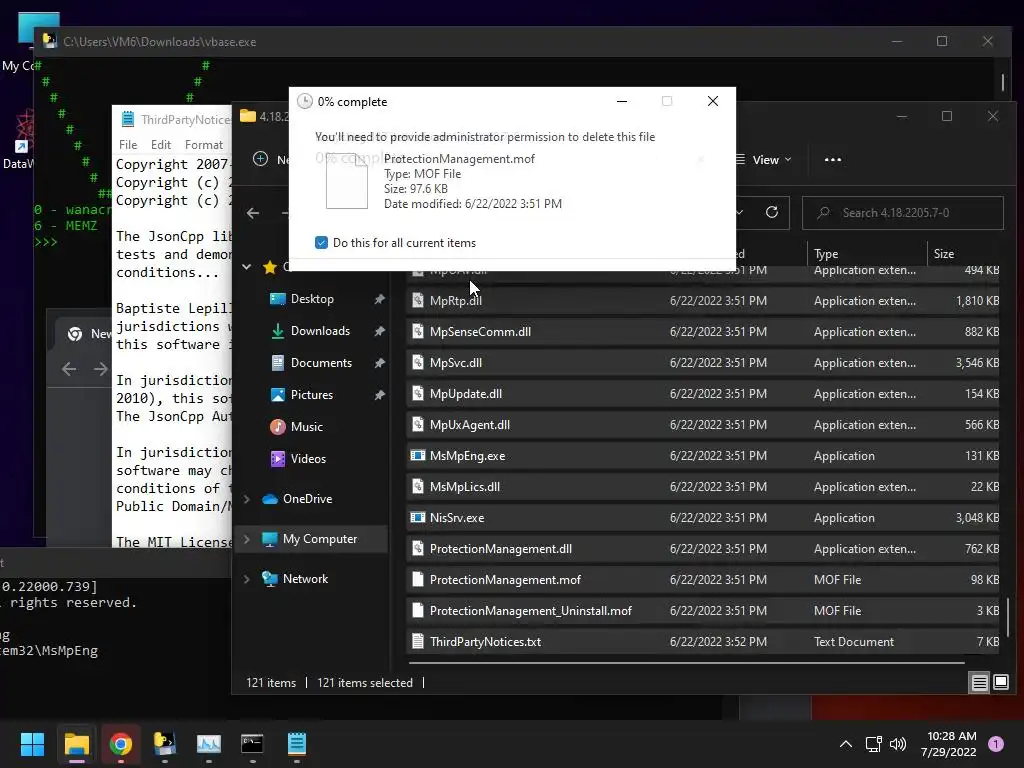Click the Search 4.18.2205.7-0 box

[903, 213]
